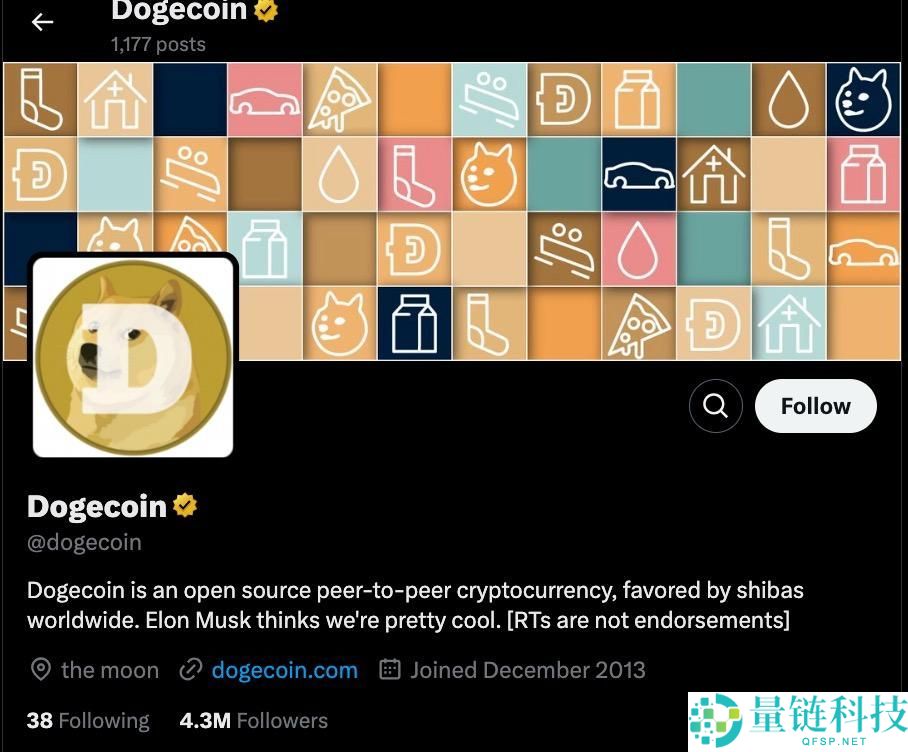The height and width of the screenshot is (752, 908).
Task: Click the 1,177 posts count in header
Action: coord(158,44)
